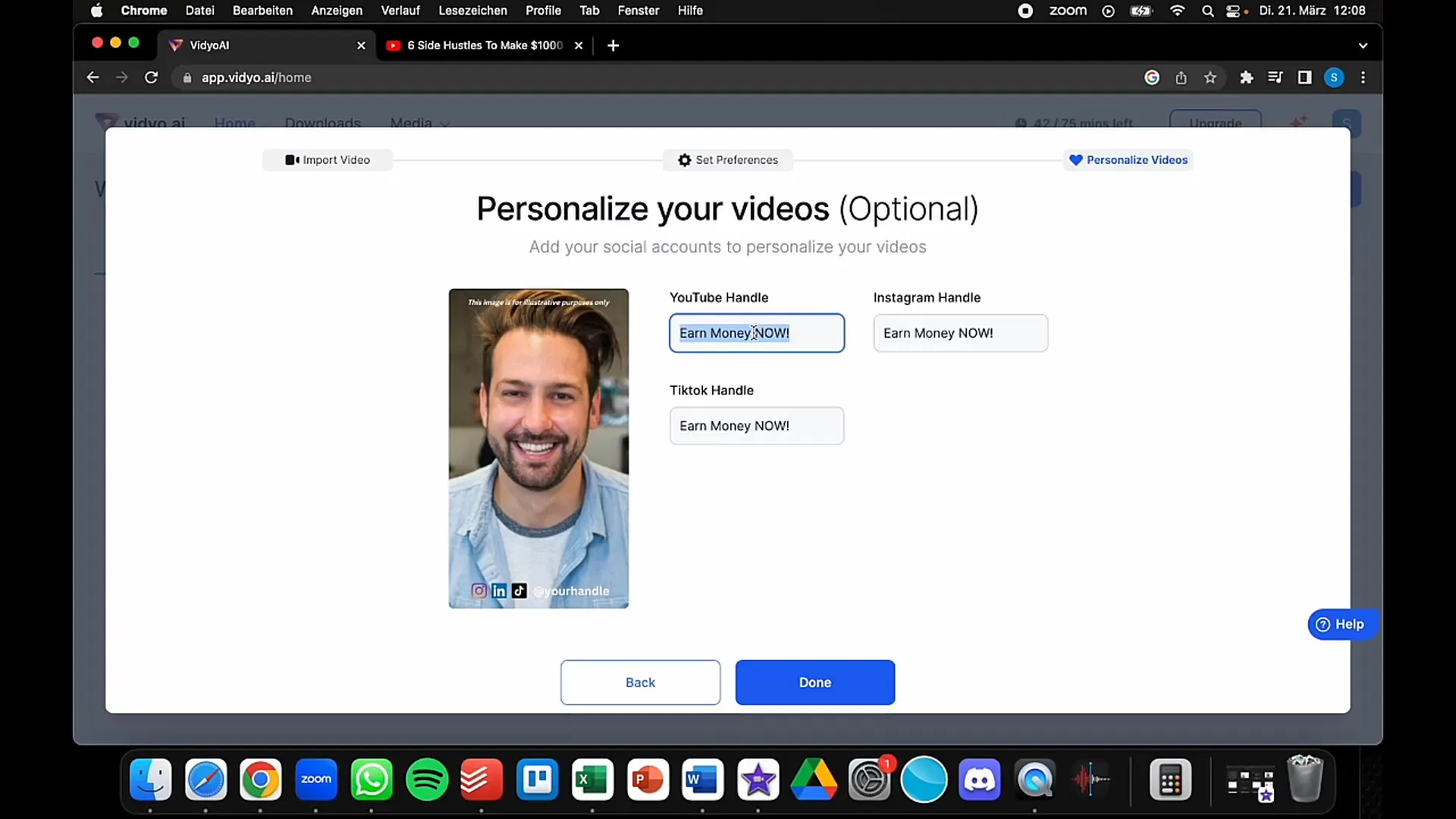The height and width of the screenshot is (819, 1456).
Task: Open the Media dropdown menu
Action: click(x=419, y=122)
